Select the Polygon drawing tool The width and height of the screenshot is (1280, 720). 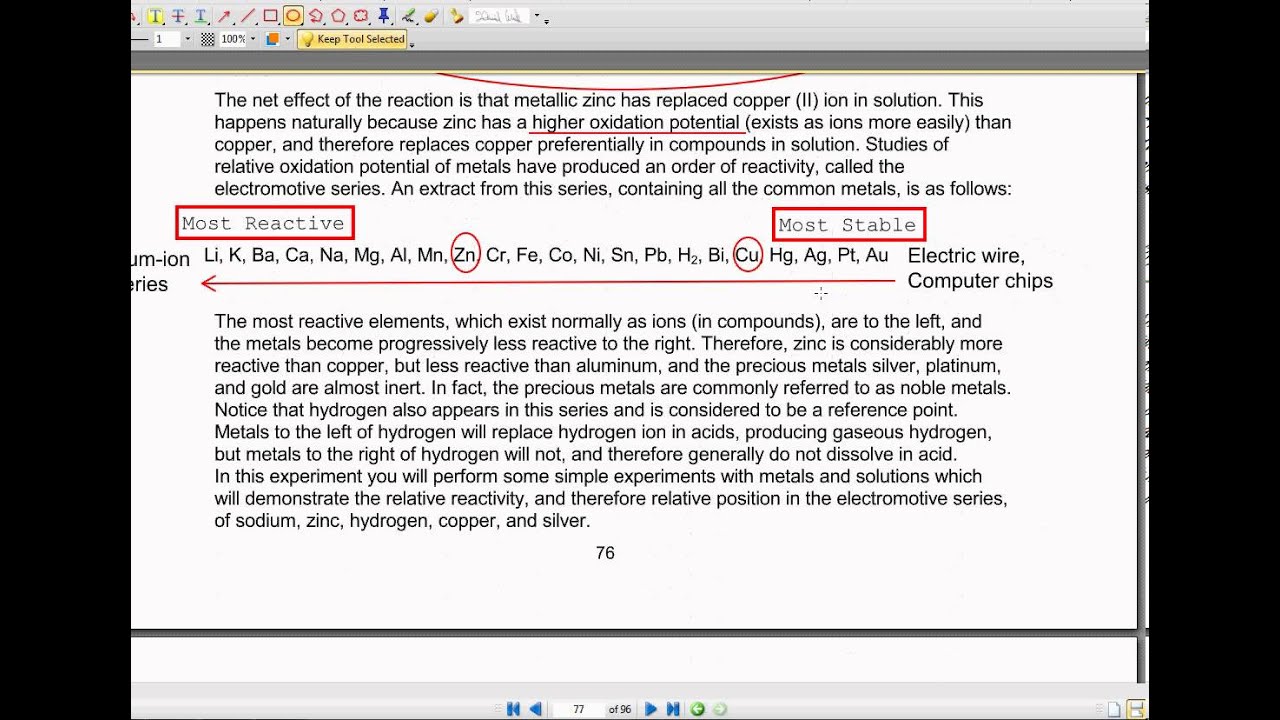(x=338, y=16)
